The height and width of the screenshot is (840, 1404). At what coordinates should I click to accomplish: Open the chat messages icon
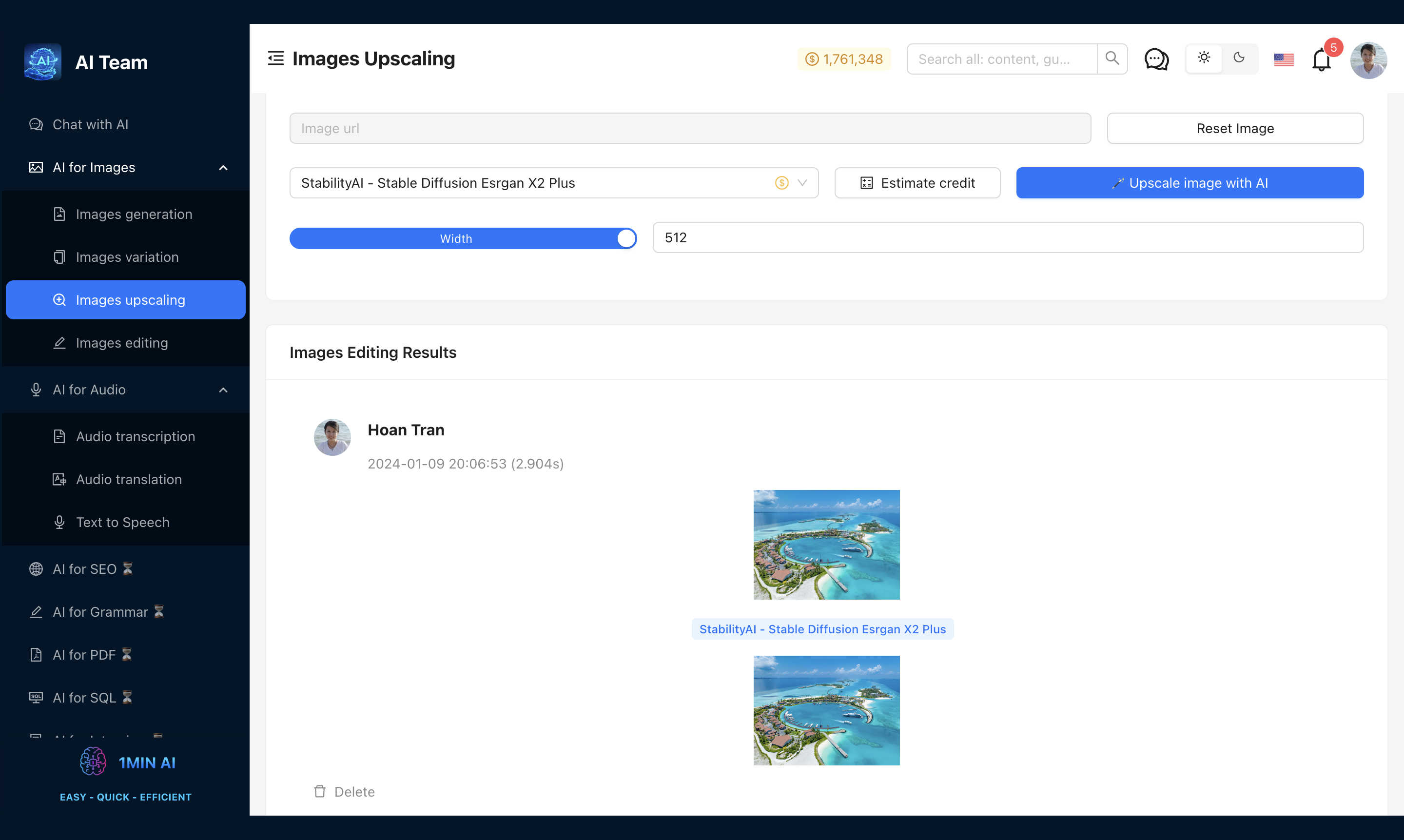click(x=1156, y=59)
